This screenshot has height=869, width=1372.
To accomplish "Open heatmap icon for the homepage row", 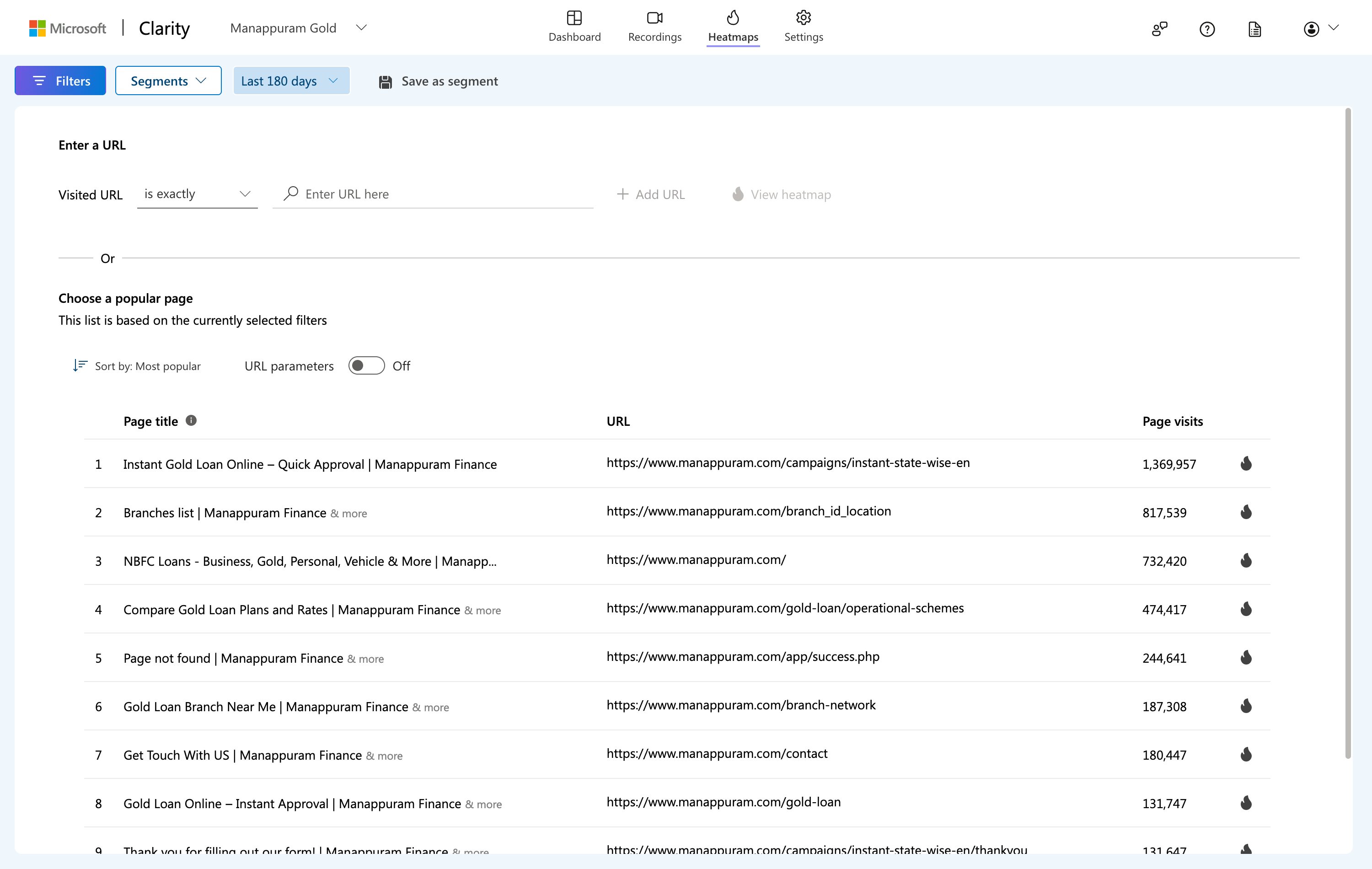I will click(1246, 560).
